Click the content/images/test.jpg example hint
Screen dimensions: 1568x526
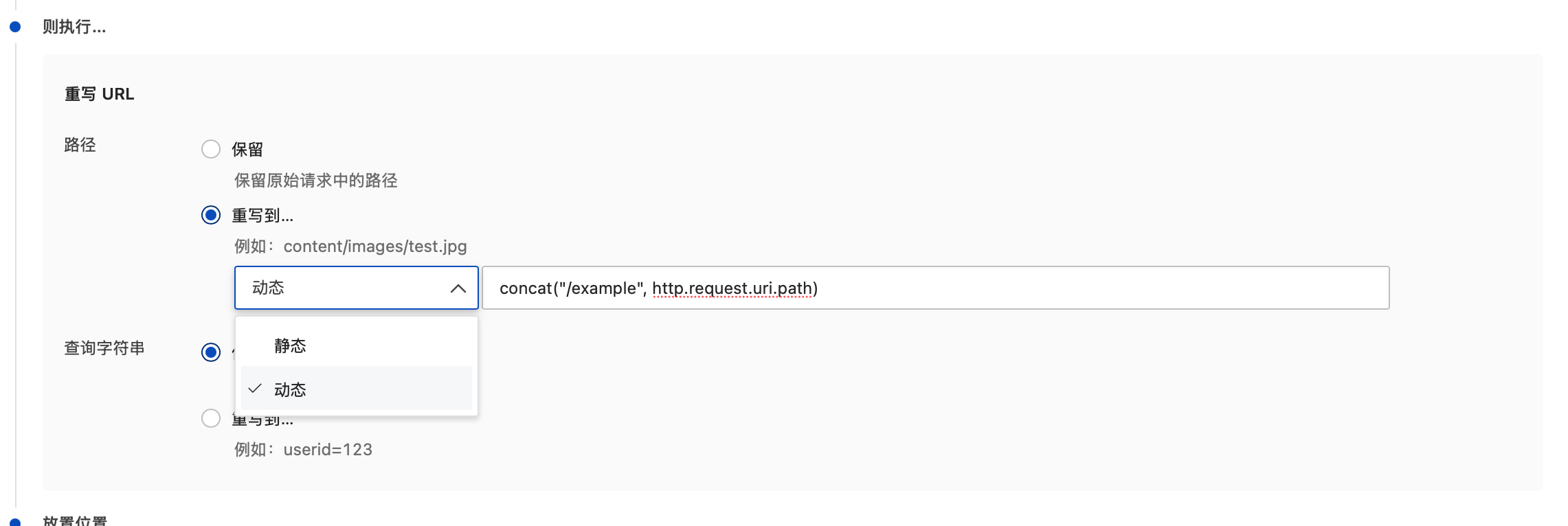pos(374,247)
